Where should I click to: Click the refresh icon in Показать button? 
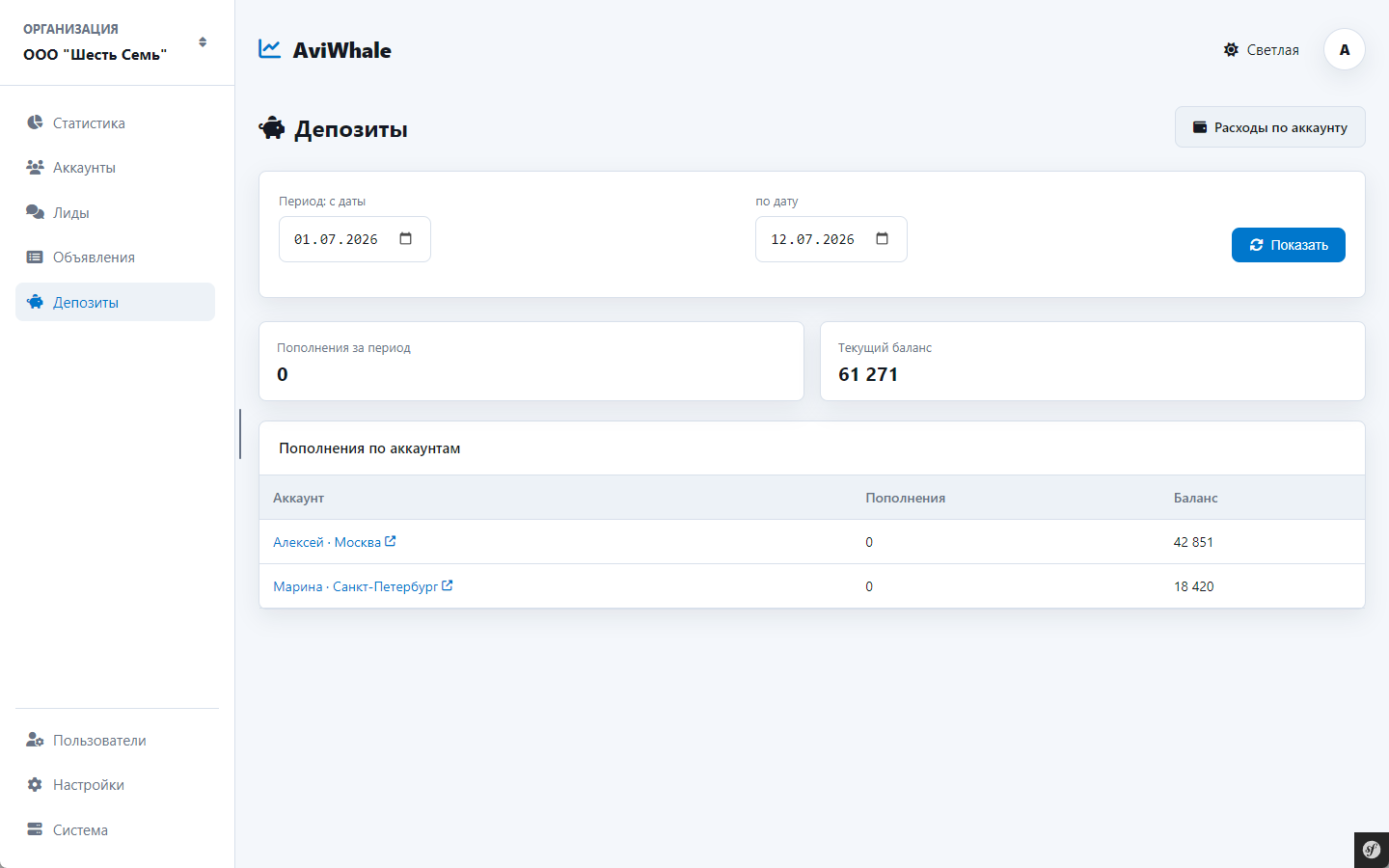point(1257,245)
